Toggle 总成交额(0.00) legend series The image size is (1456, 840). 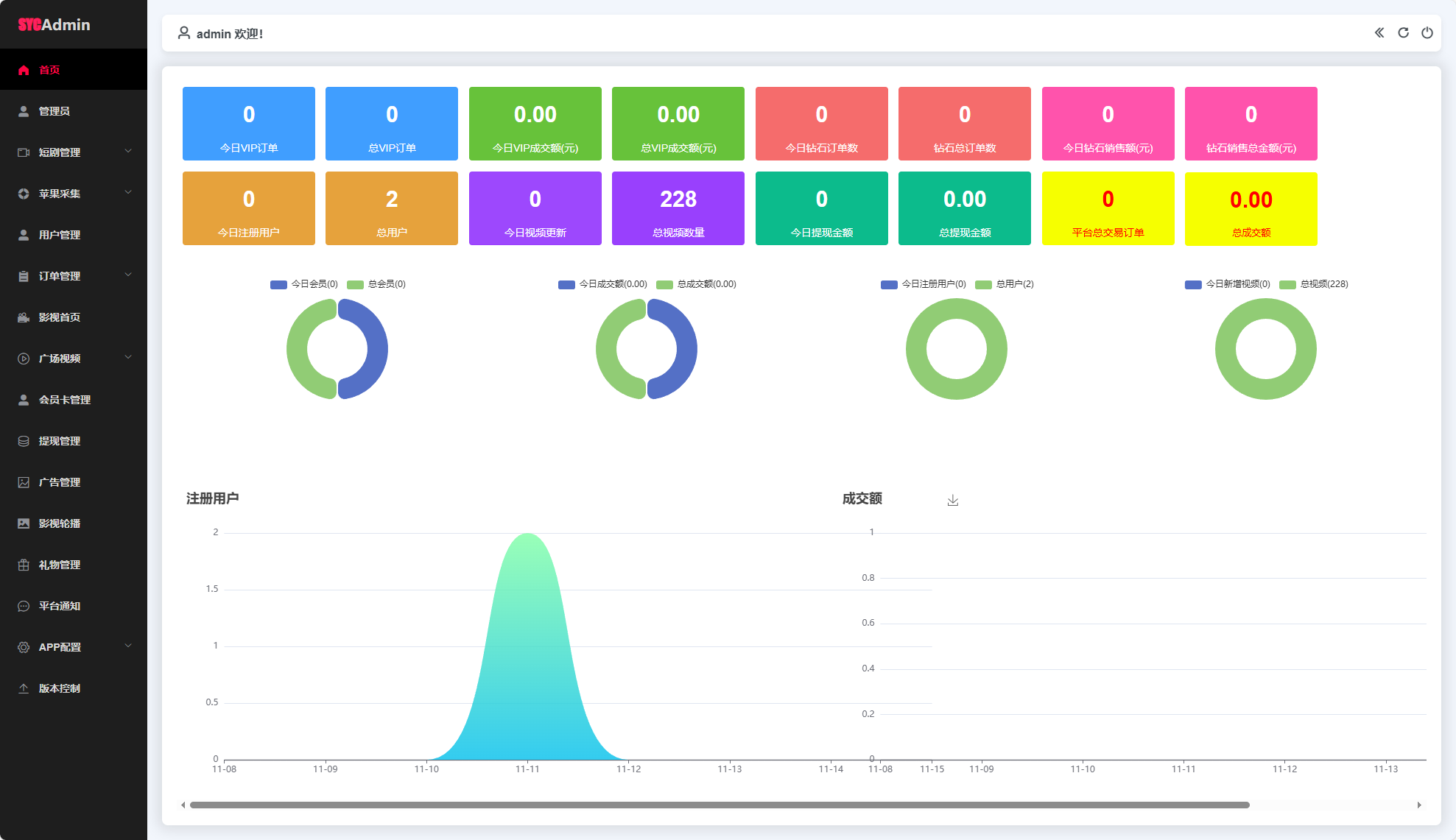point(696,284)
